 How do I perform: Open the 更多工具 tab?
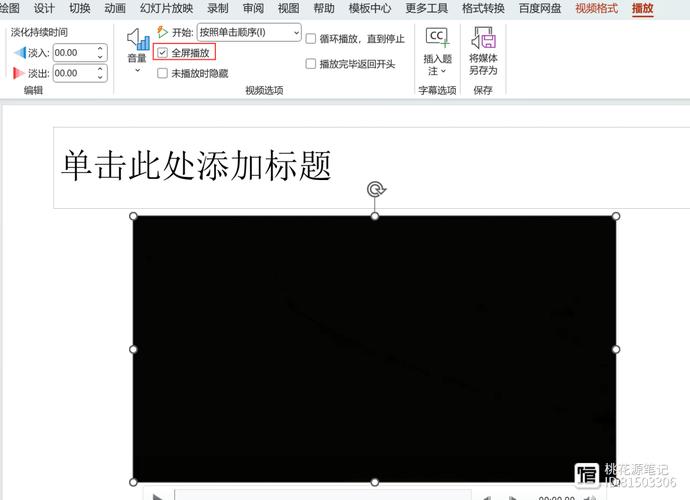[x=426, y=8]
